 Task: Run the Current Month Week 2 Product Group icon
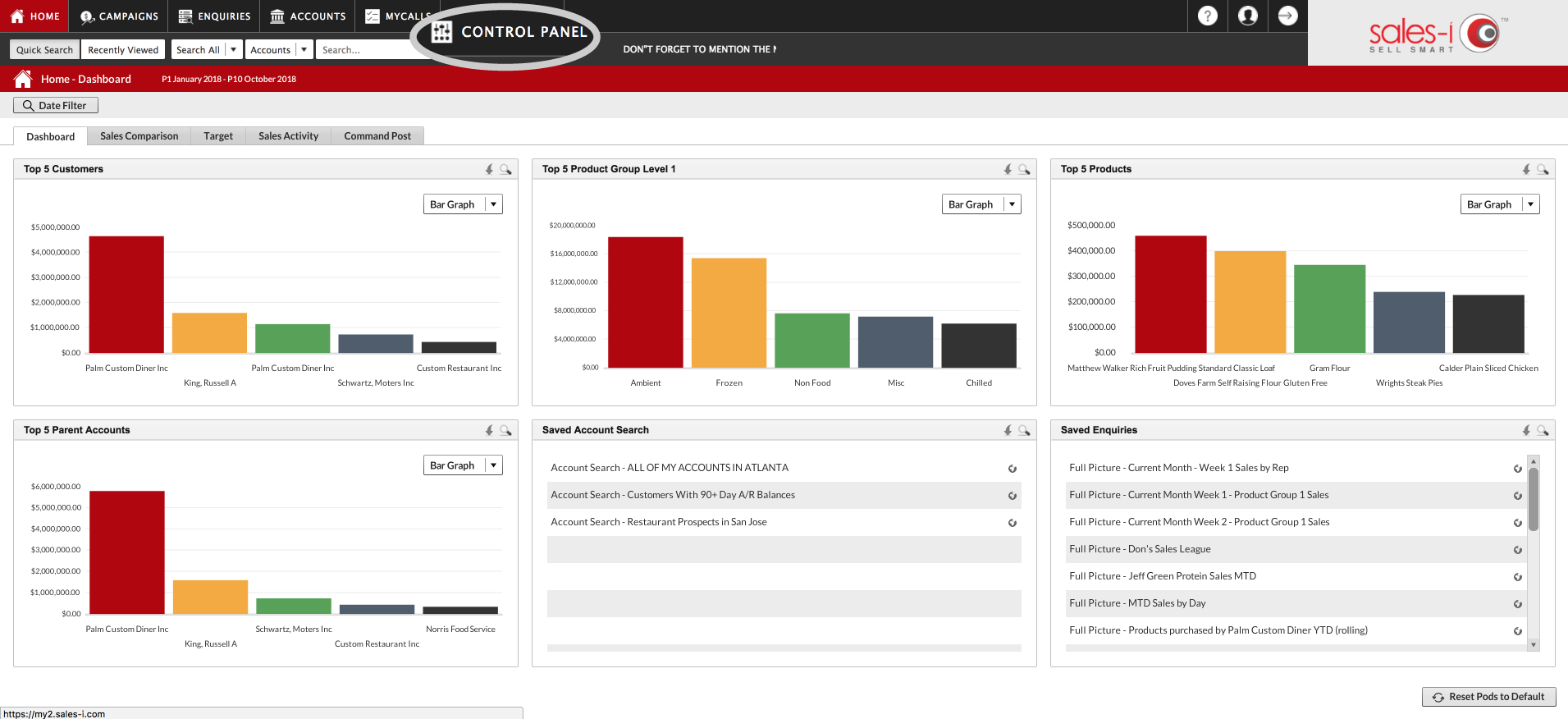[x=1518, y=523]
